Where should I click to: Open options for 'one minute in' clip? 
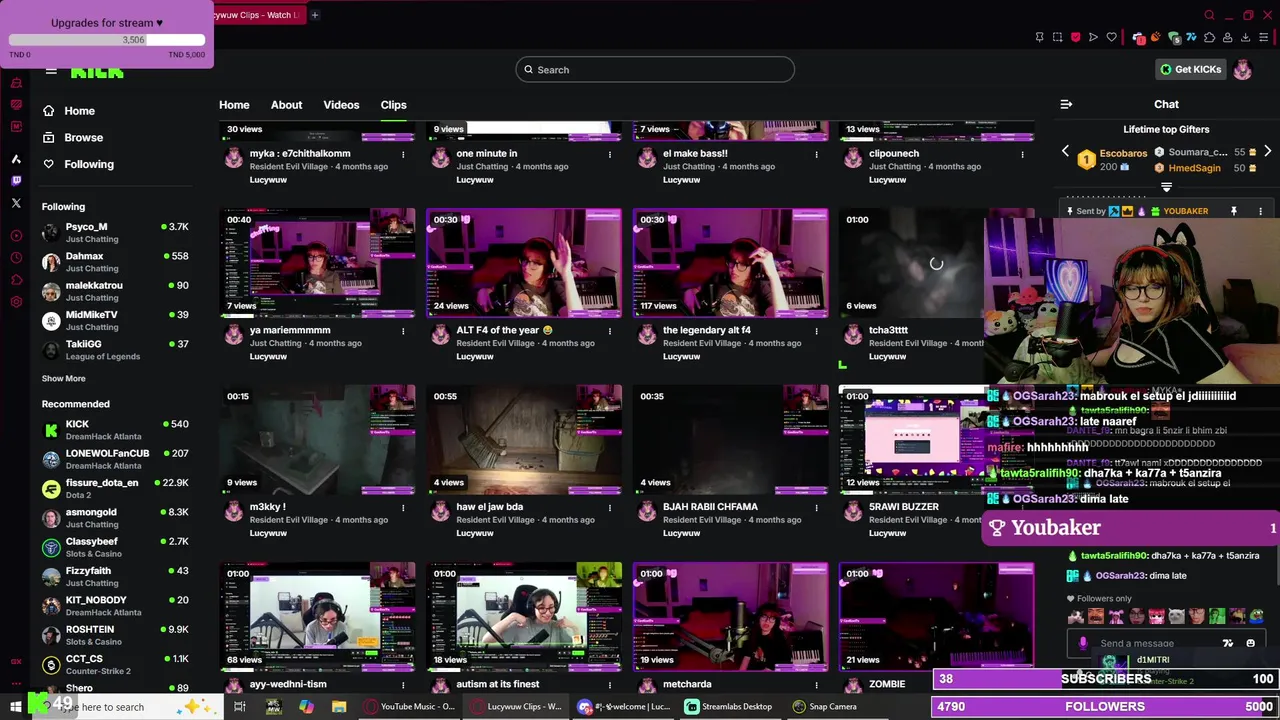pos(610,155)
